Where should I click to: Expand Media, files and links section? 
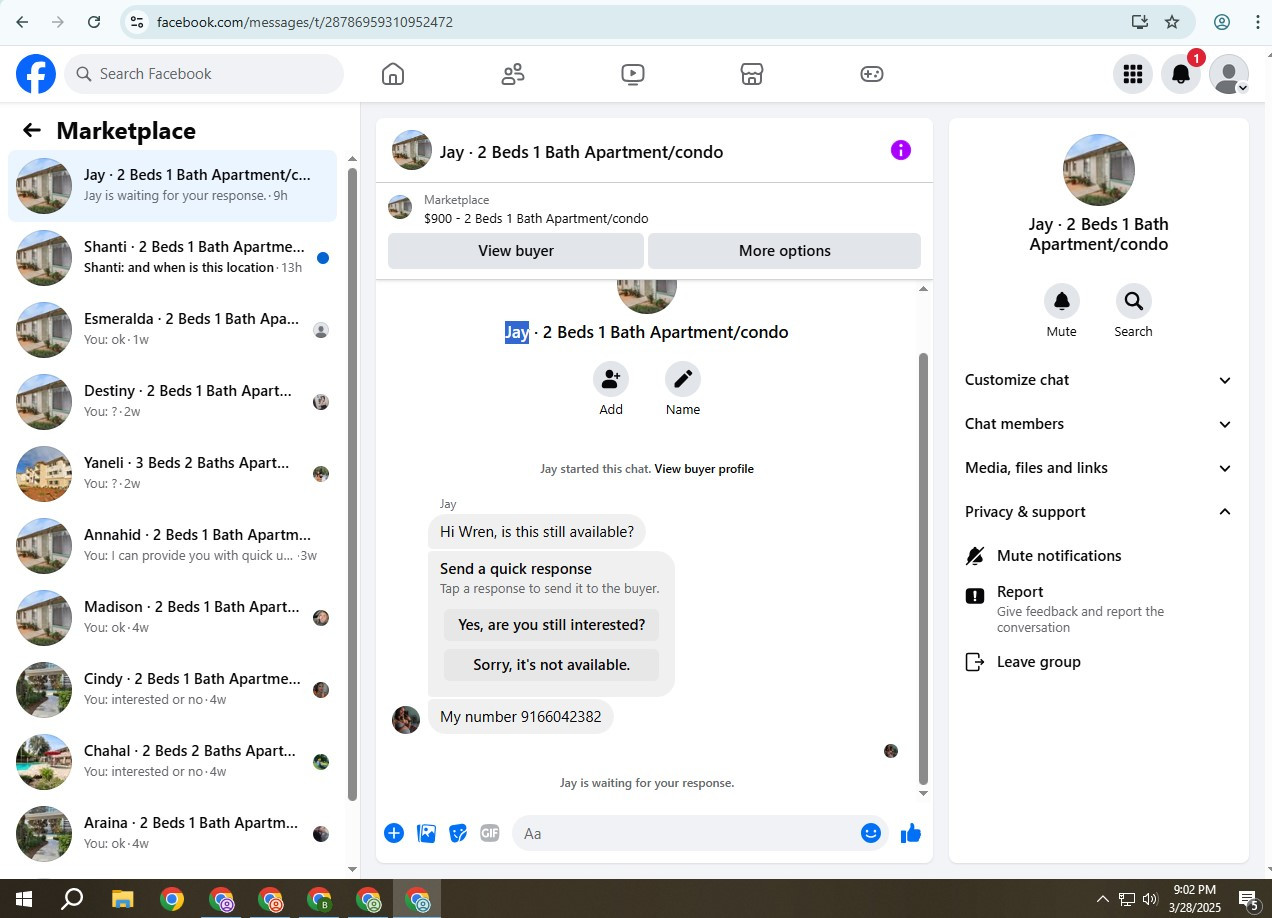point(1098,468)
